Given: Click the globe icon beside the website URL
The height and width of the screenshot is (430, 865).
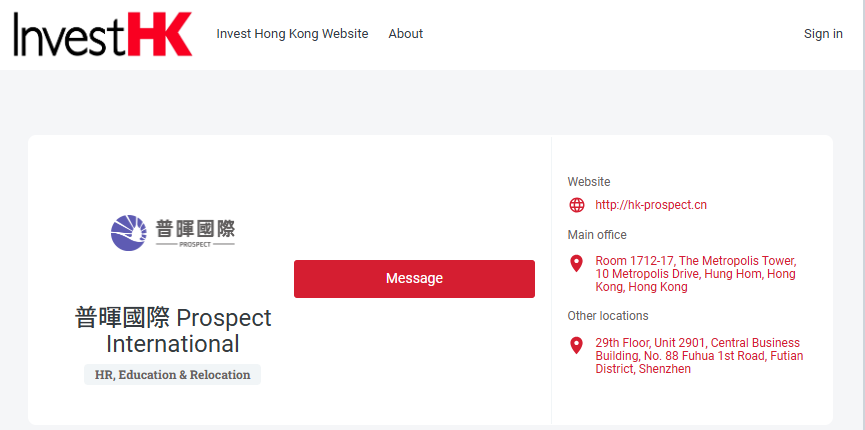Looking at the screenshot, I should (x=576, y=205).
